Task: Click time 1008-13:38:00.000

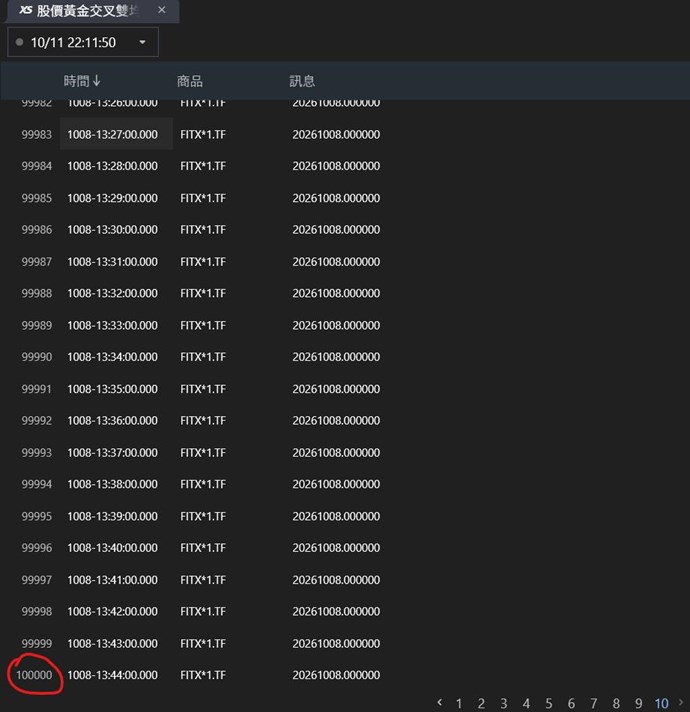Action: (113, 484)
